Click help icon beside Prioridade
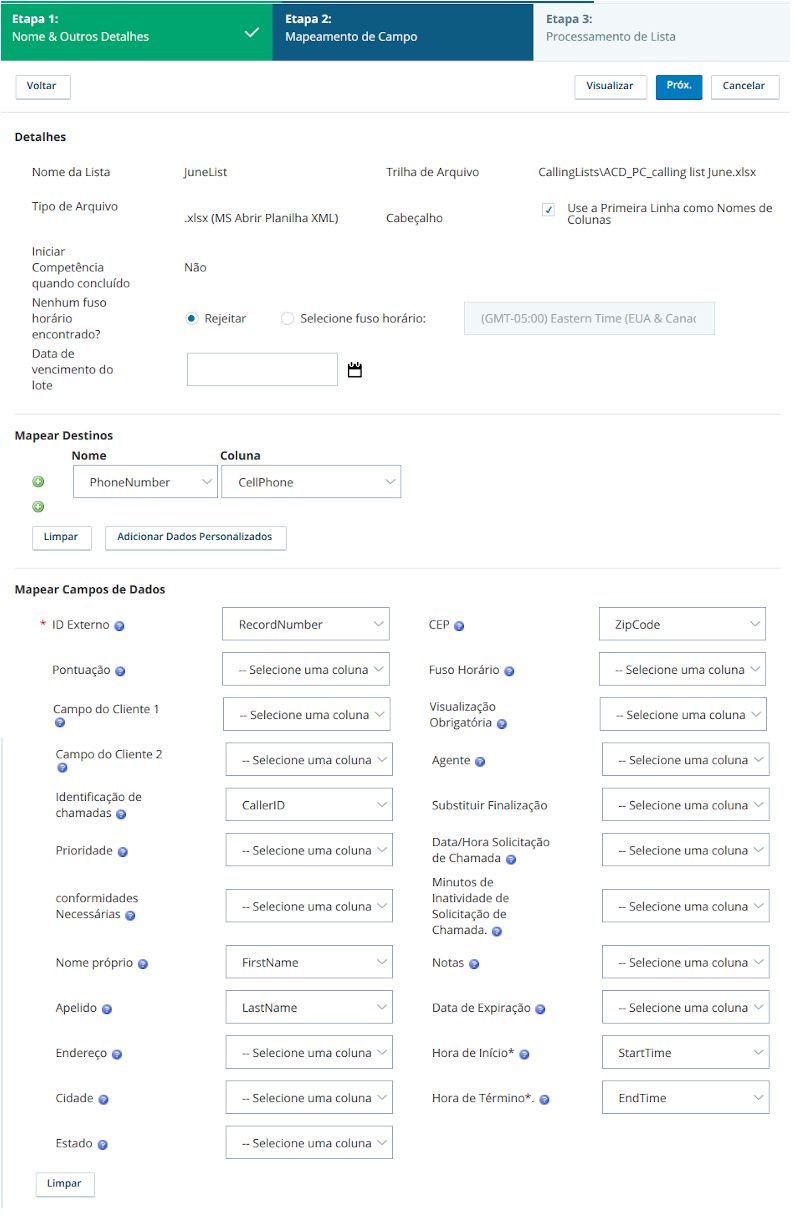This screenshot has height=1216, width=797. point(123,852)
